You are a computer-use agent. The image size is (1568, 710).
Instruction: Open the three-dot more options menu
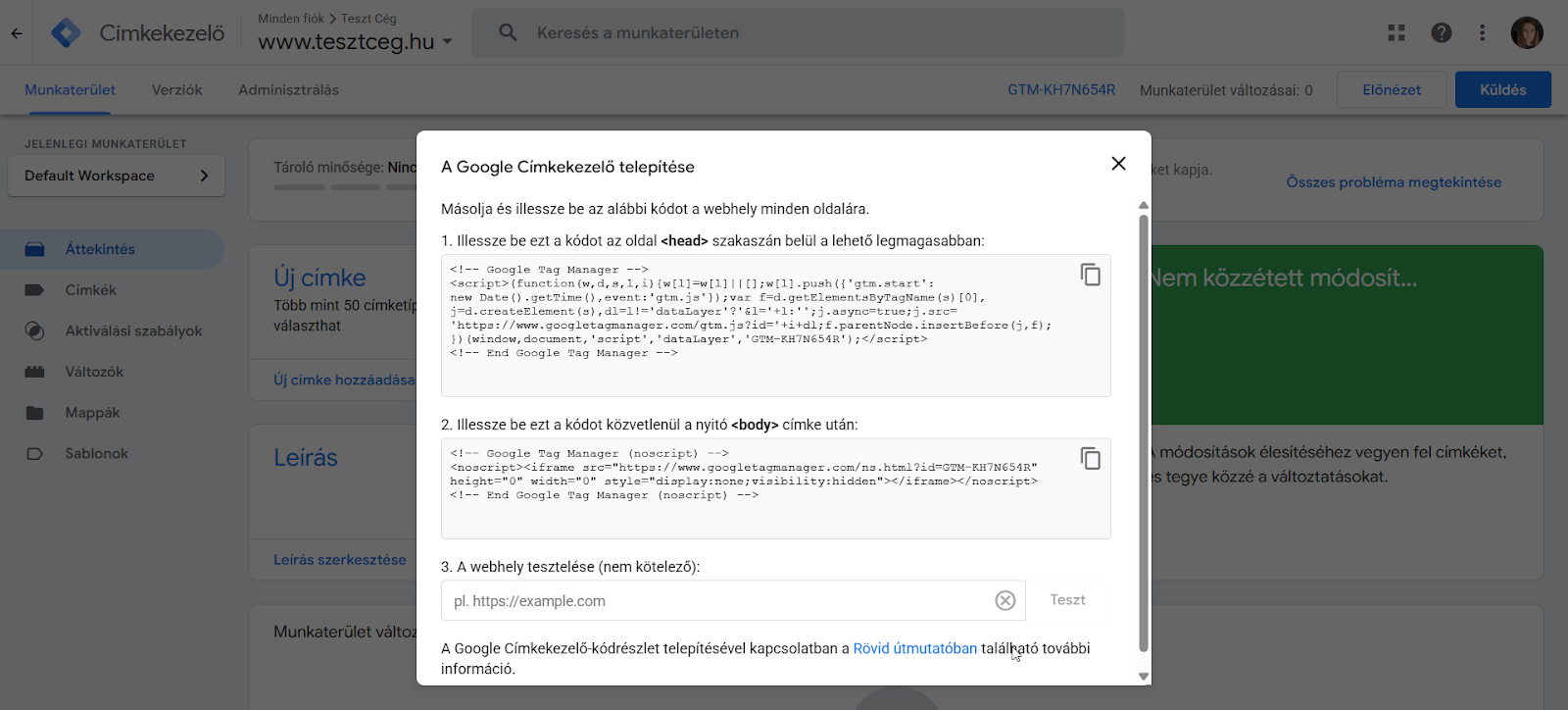[1482, 32]
